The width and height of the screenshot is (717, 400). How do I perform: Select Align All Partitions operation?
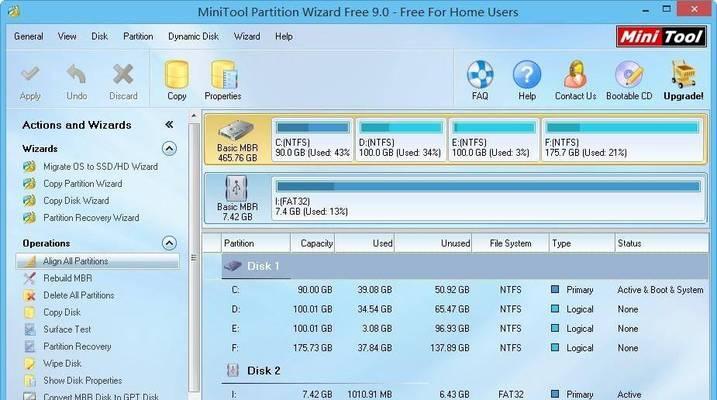[97, 261]
